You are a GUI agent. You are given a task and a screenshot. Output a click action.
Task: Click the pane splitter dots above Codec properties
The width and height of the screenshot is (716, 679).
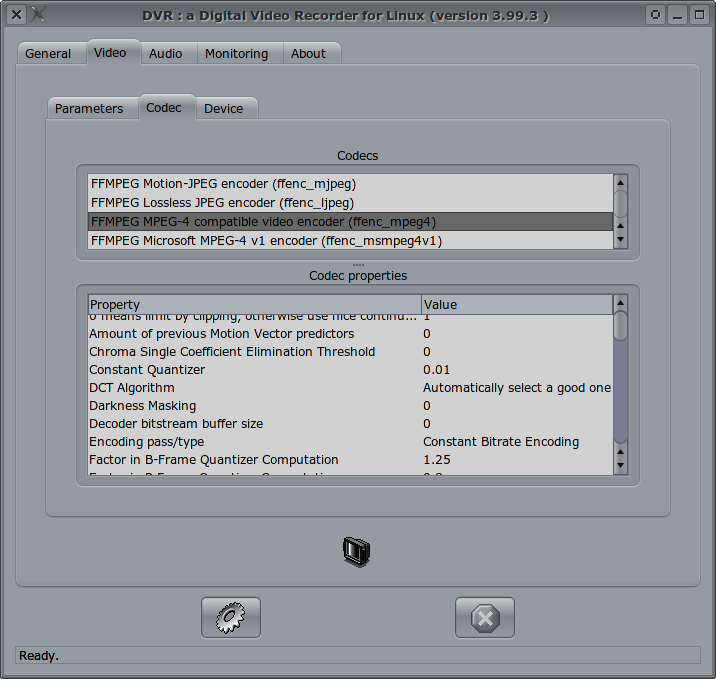[358, 265]
